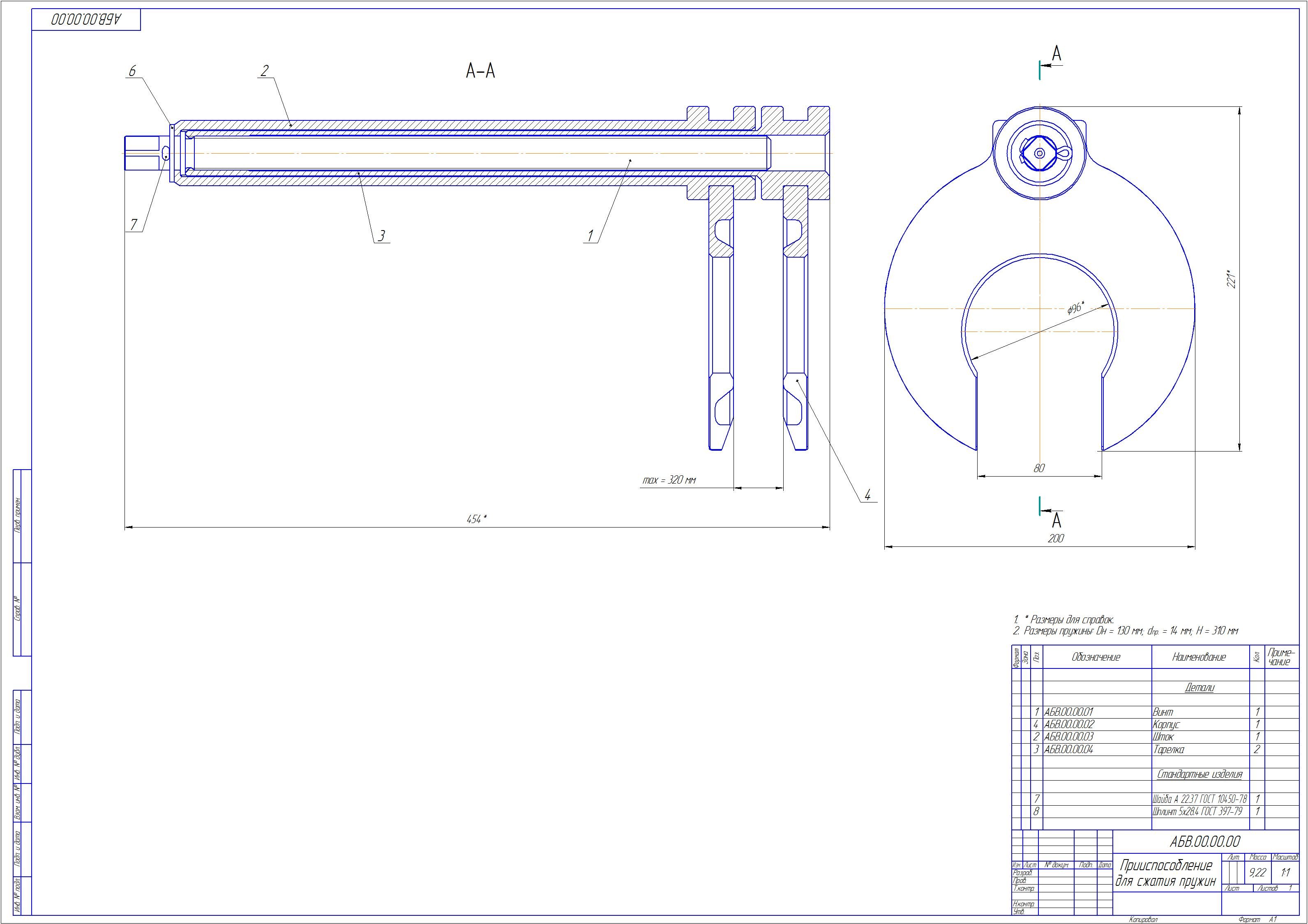
Task: Click the 454* overall length dimension
Action: [476, 519]
